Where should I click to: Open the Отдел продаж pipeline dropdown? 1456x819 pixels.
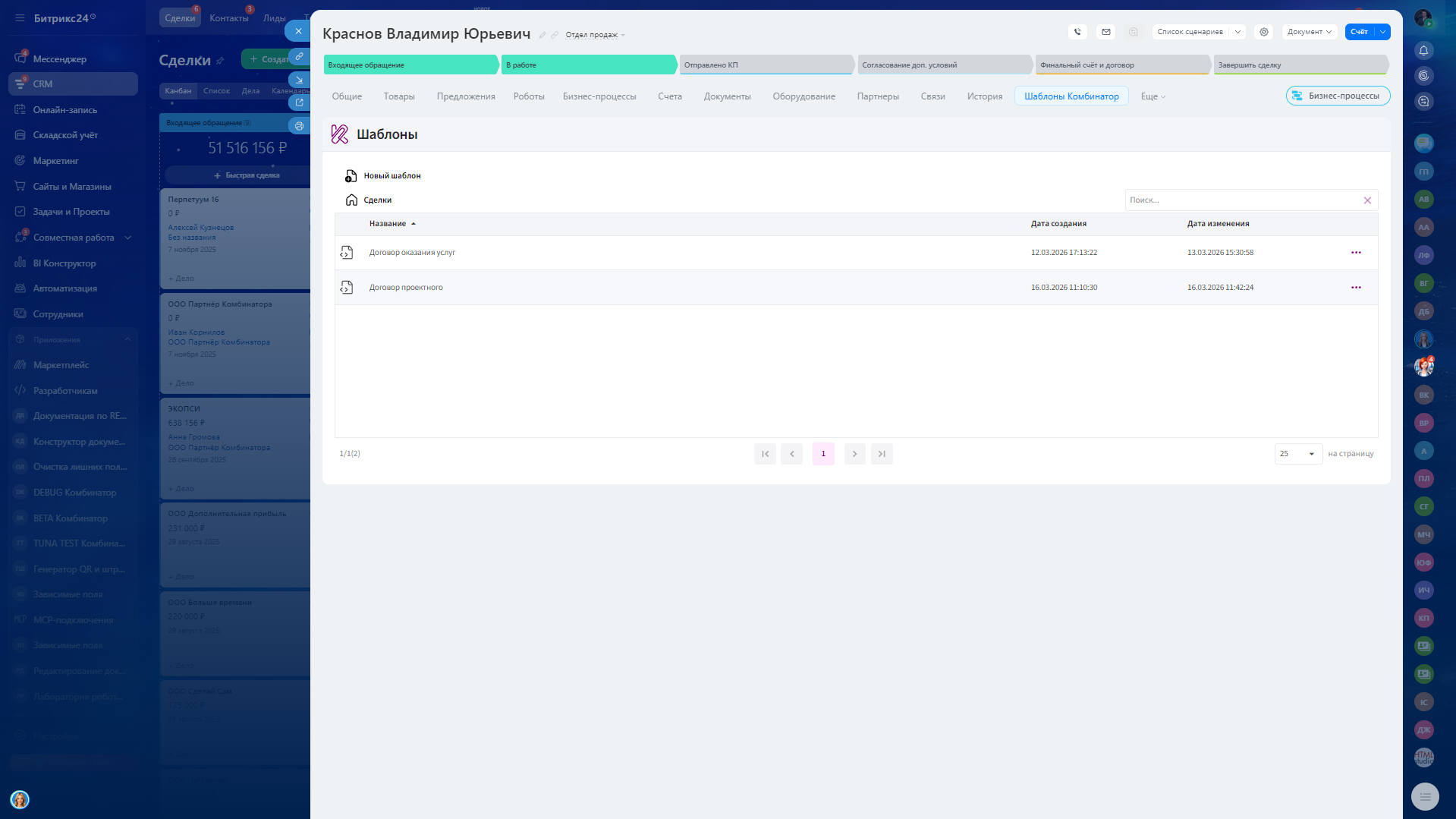[x=595, y=35]
